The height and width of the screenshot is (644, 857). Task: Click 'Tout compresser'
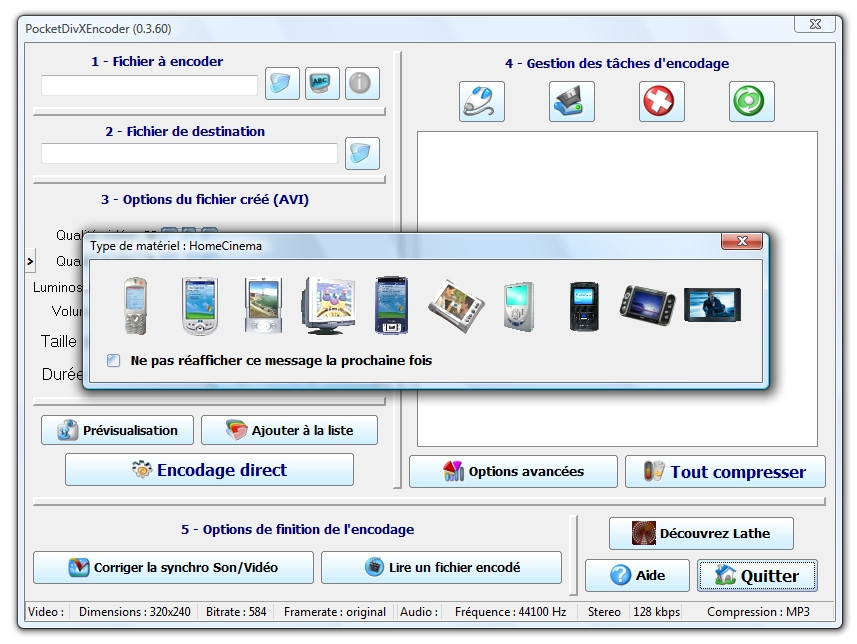[725, 471]
